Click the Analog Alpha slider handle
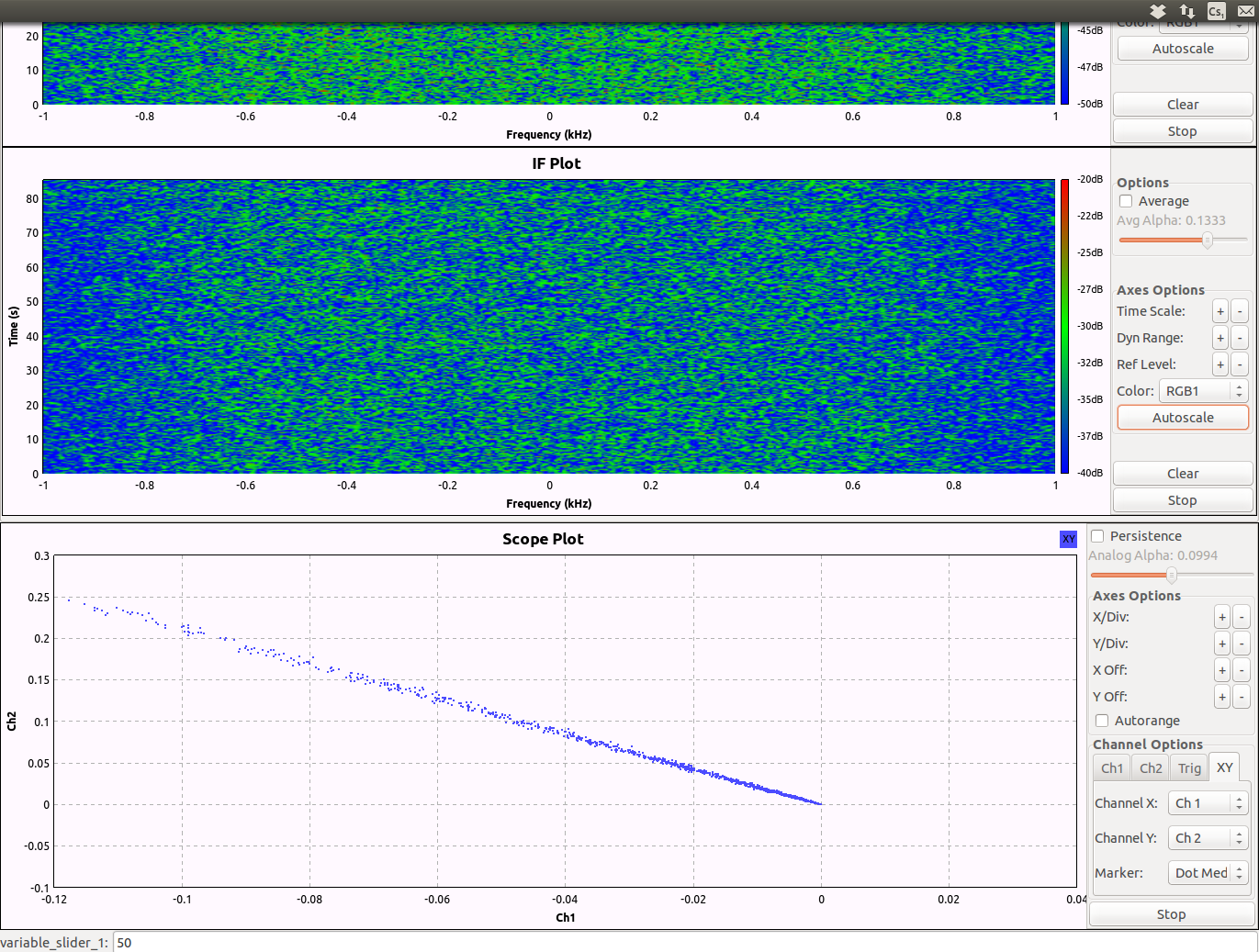The image size is (1259, 952). 1171,575
